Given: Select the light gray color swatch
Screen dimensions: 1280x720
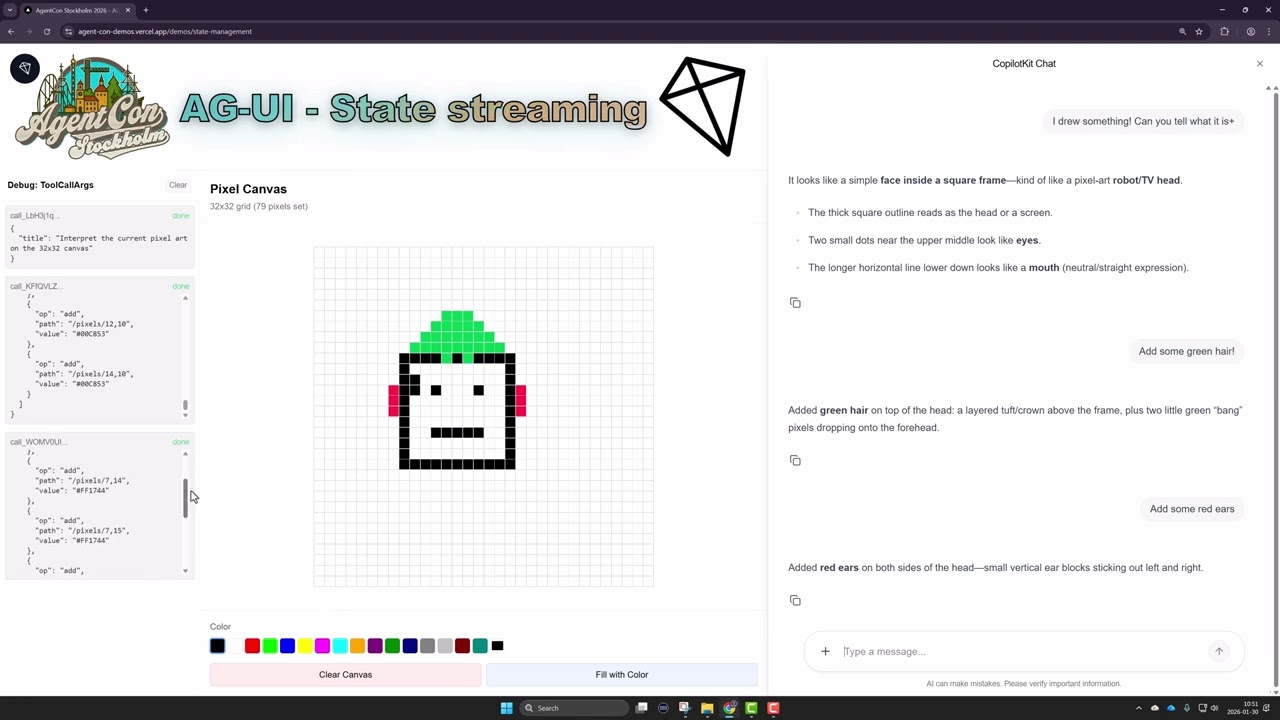Looking at the screenshot, I should pos(445,646).
